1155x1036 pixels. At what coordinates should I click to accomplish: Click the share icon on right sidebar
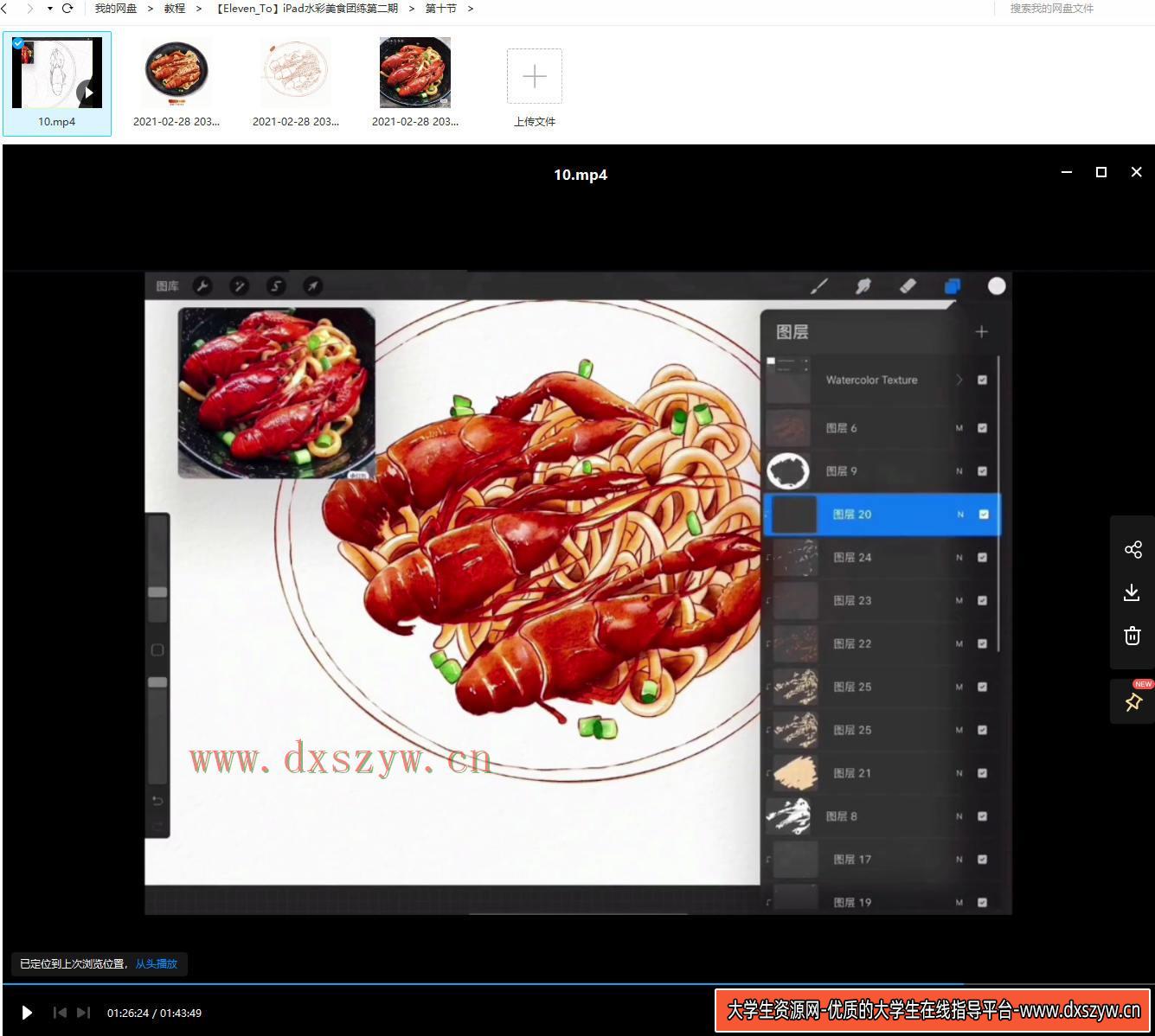click(1133, 550)
